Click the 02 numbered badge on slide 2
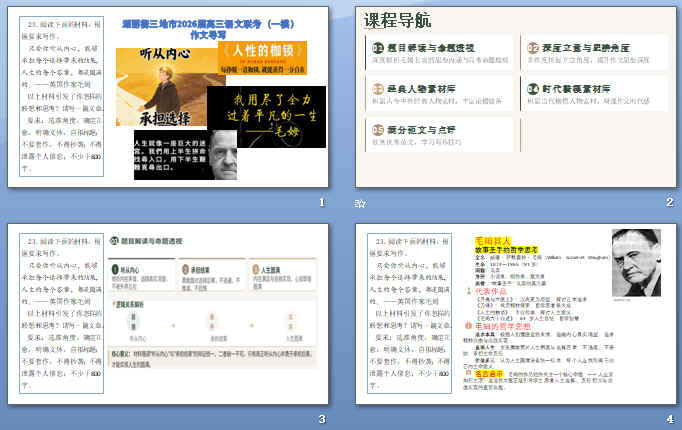The height and width of the screenshot is (430, 682). tap(533, 47)
